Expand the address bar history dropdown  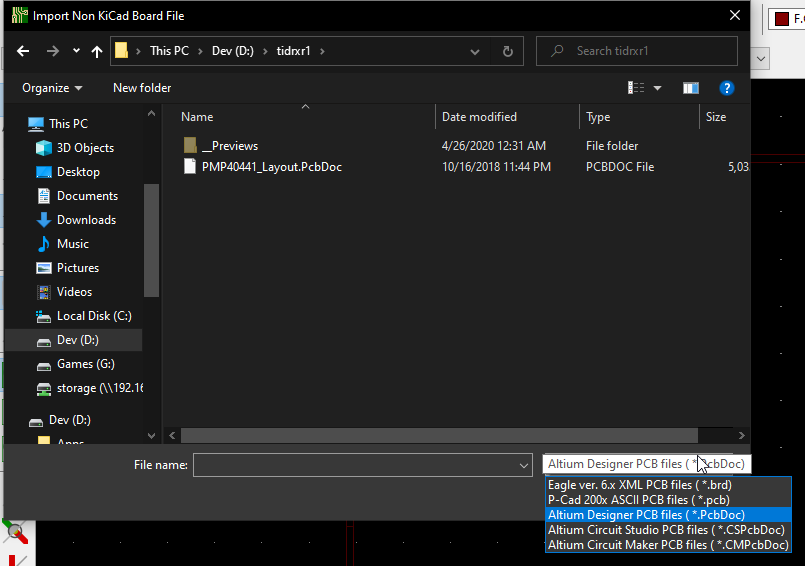[475, 51]
